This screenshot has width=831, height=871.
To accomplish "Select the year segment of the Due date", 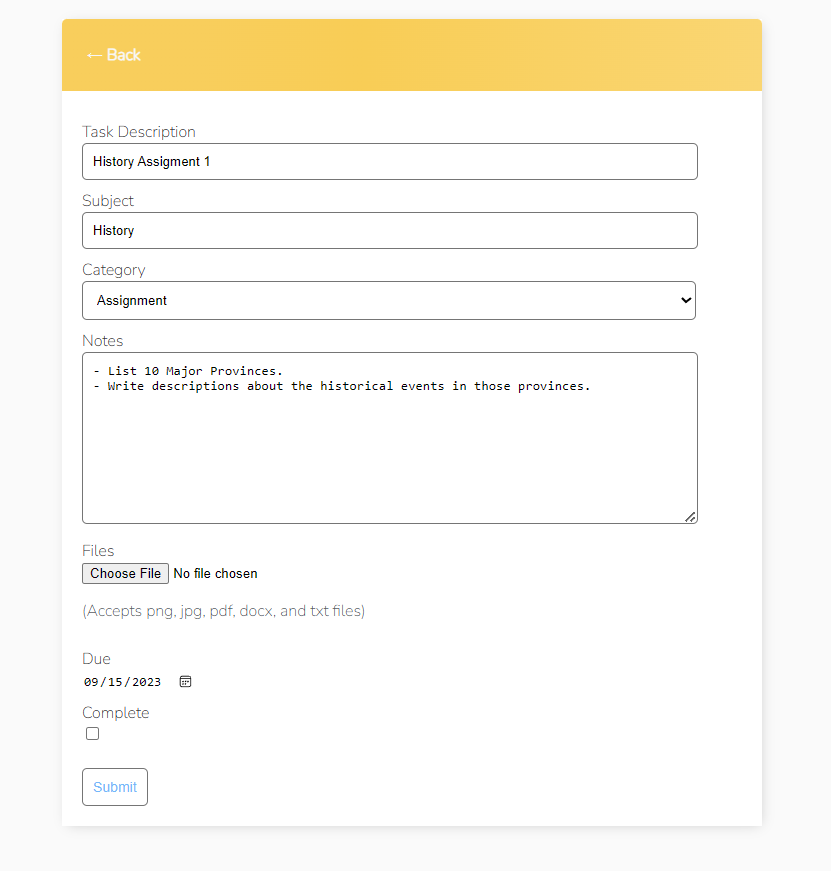I will pos(147,681).
